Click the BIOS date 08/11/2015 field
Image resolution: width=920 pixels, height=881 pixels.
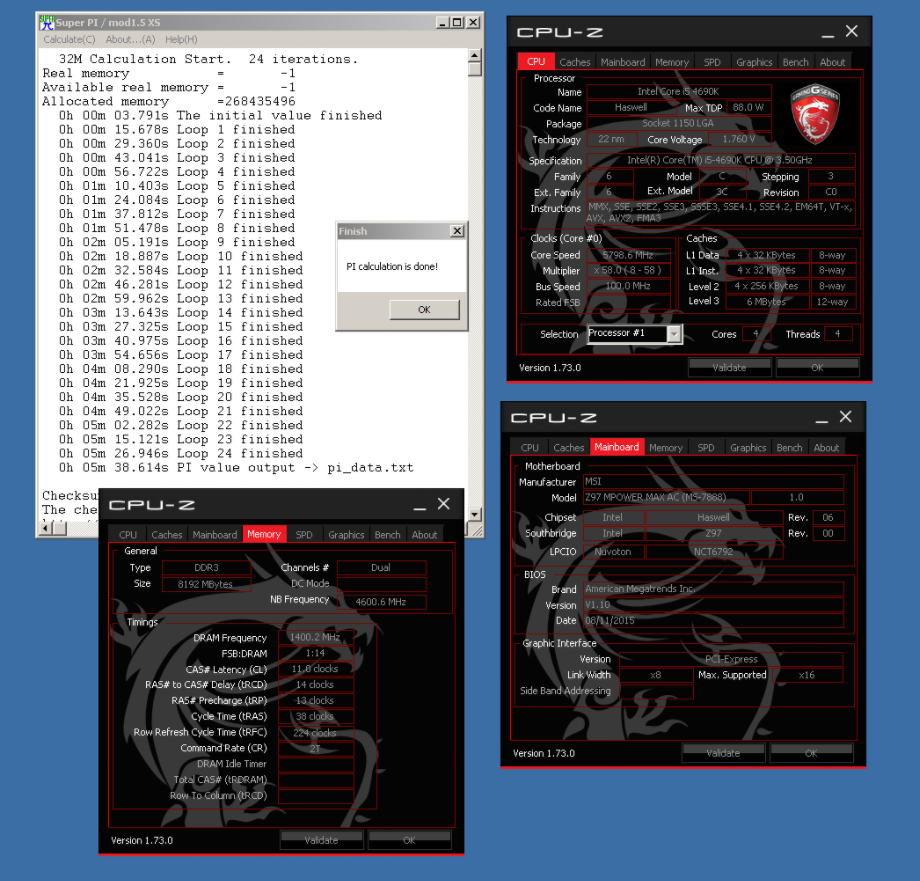pos(713,621)
